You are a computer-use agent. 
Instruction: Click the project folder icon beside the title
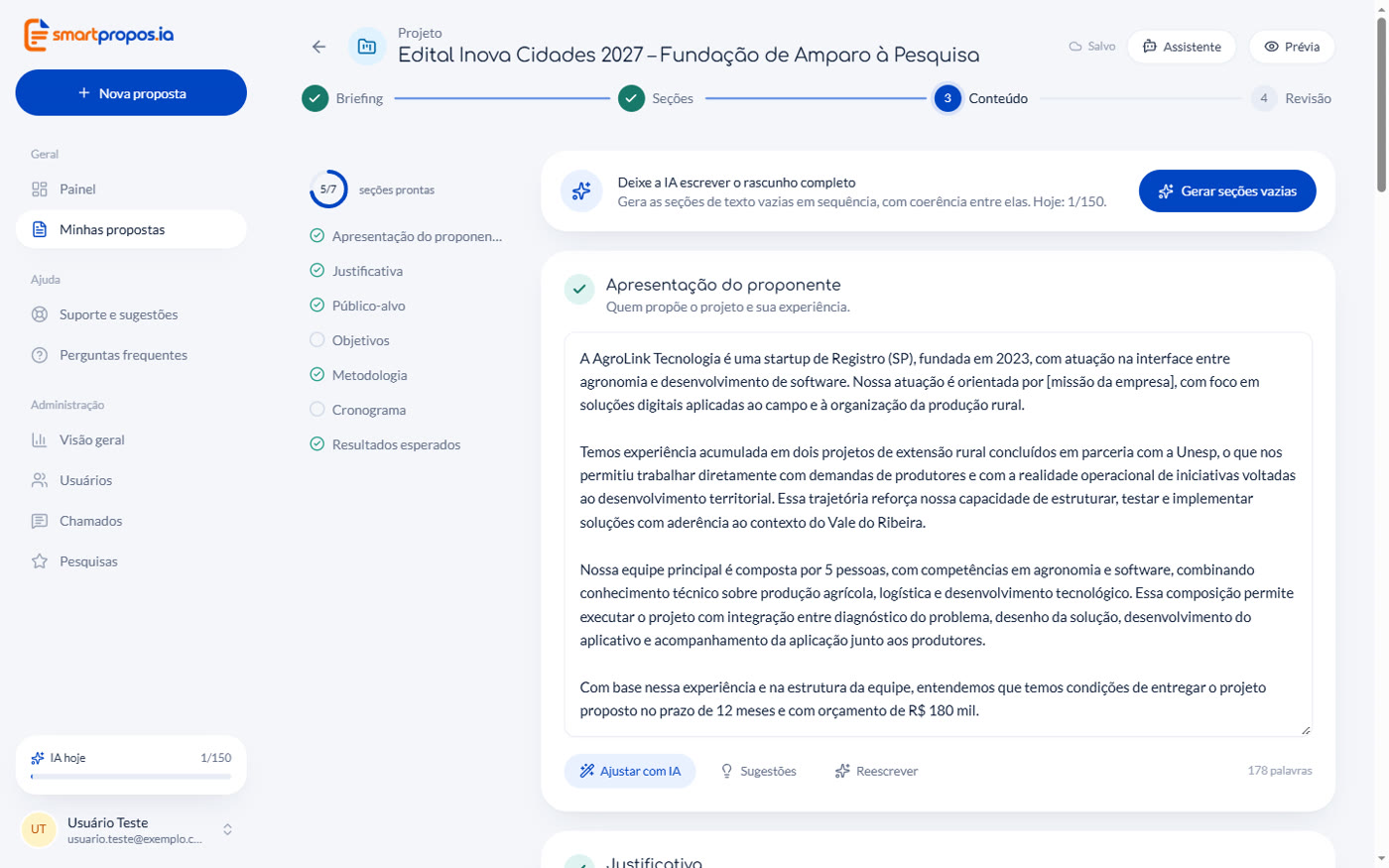pyautogui.click(x=367, y=47)
